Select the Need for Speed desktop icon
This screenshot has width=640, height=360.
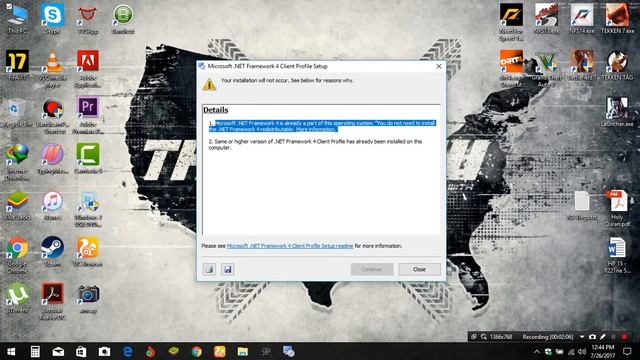(x=511, y=22)
